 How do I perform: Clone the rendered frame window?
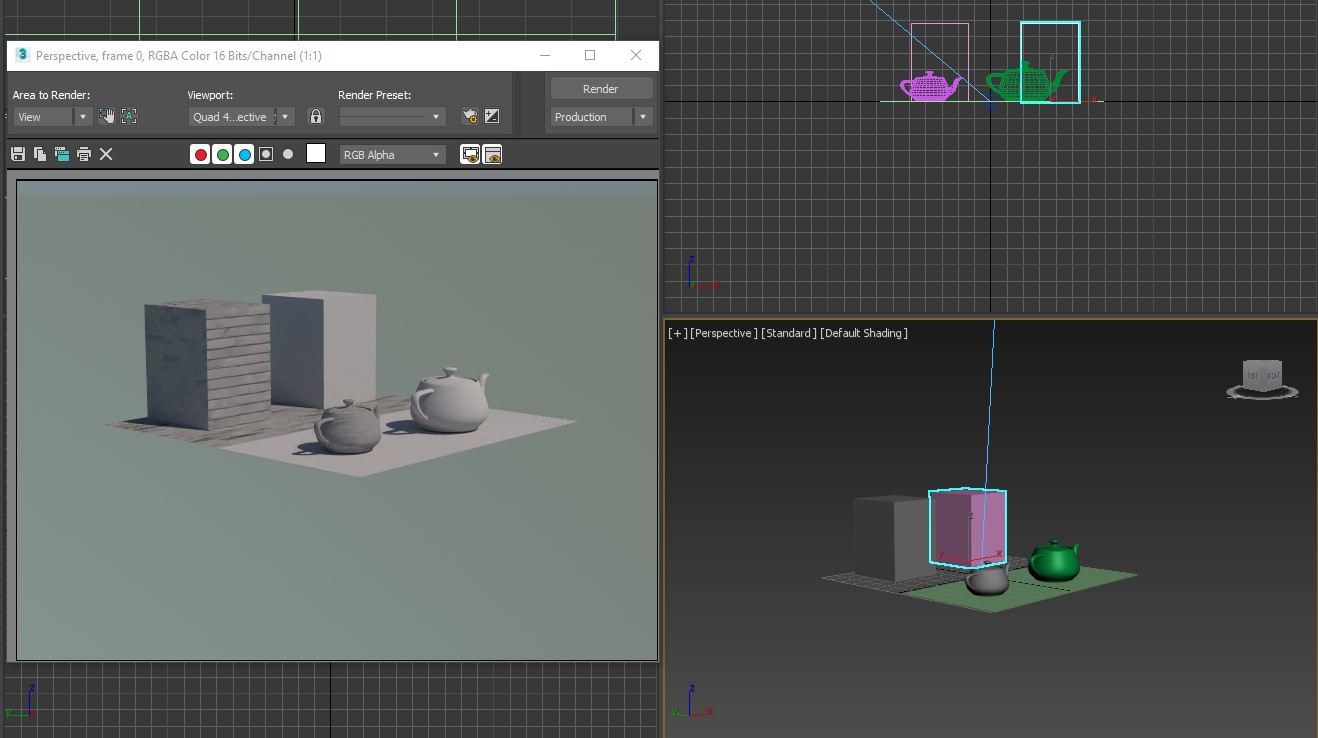62,154
